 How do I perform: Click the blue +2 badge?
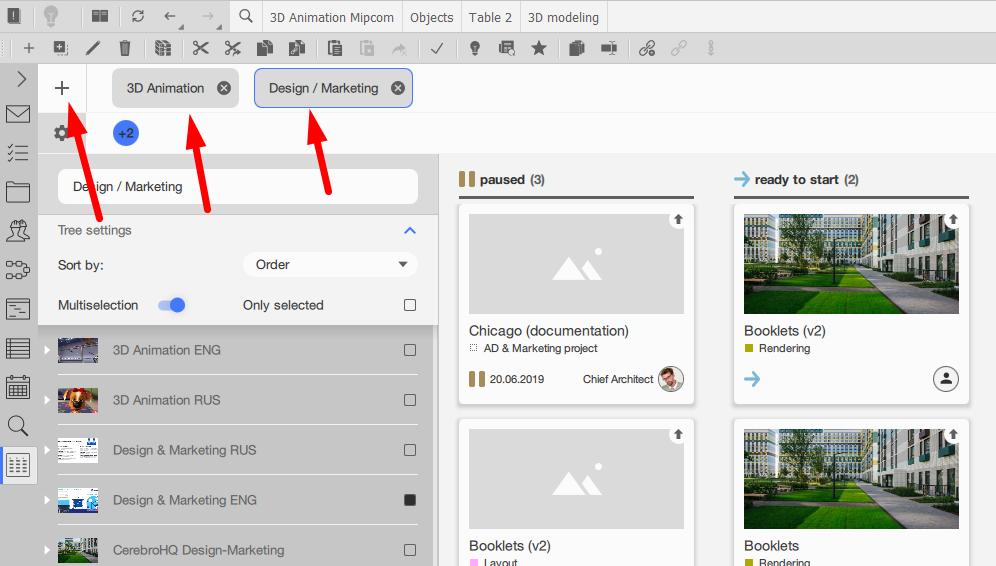(126, 133)
